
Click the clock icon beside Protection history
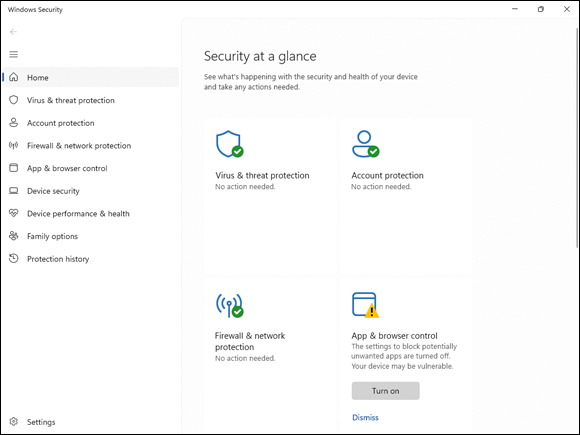pos(14,259)
